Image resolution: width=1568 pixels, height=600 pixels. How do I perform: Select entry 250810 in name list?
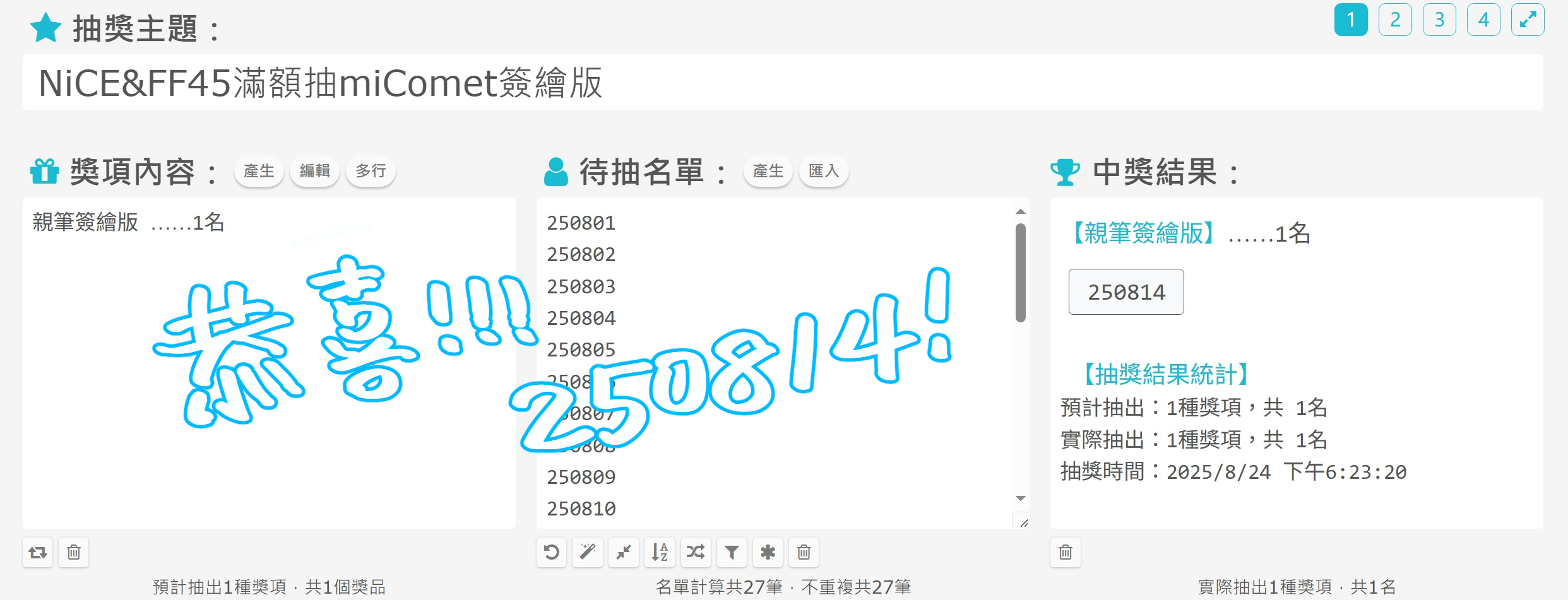point(581,509)
